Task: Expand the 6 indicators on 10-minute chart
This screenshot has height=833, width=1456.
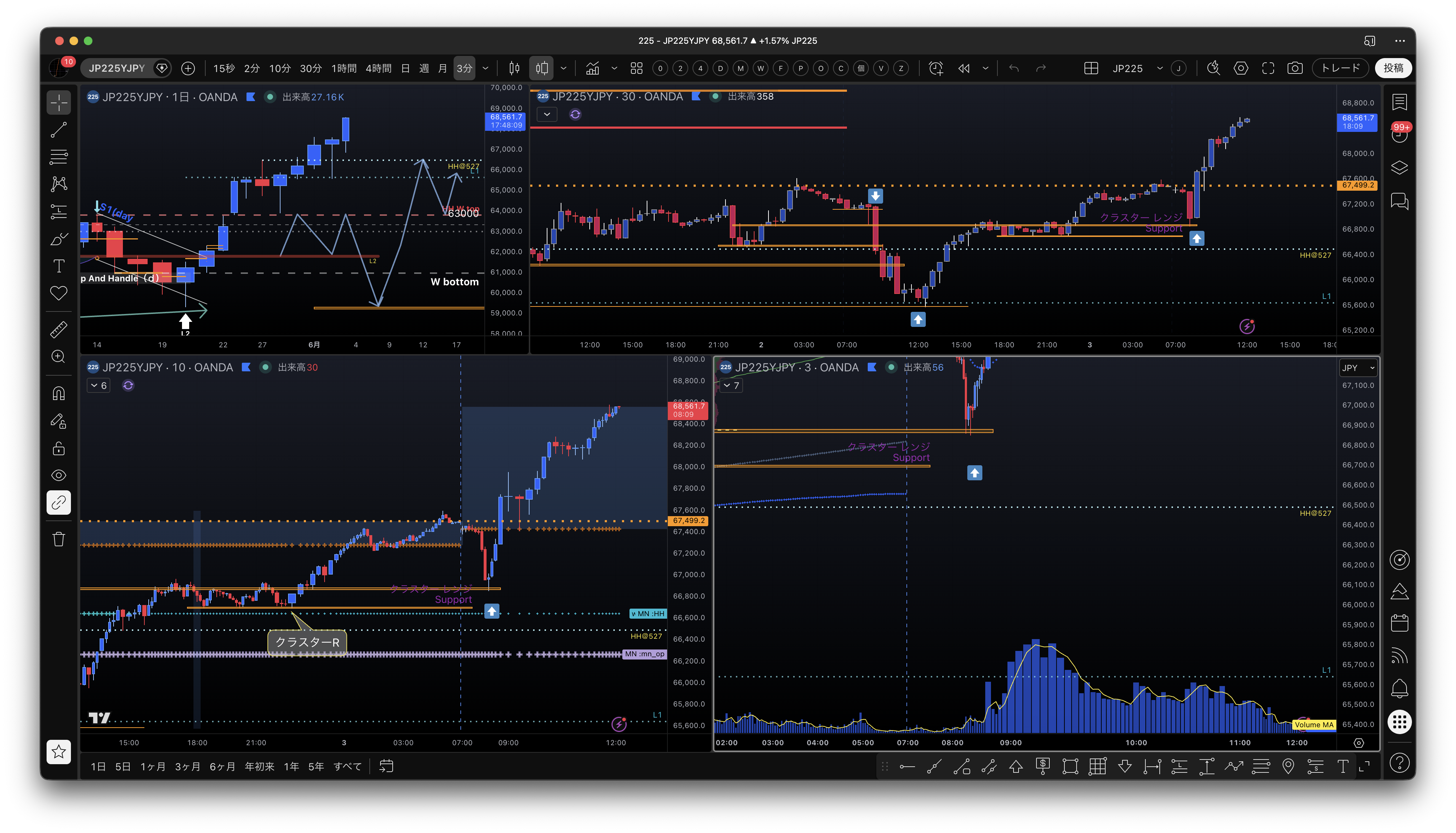Action: pyautogui.click(x=99, y=386)
